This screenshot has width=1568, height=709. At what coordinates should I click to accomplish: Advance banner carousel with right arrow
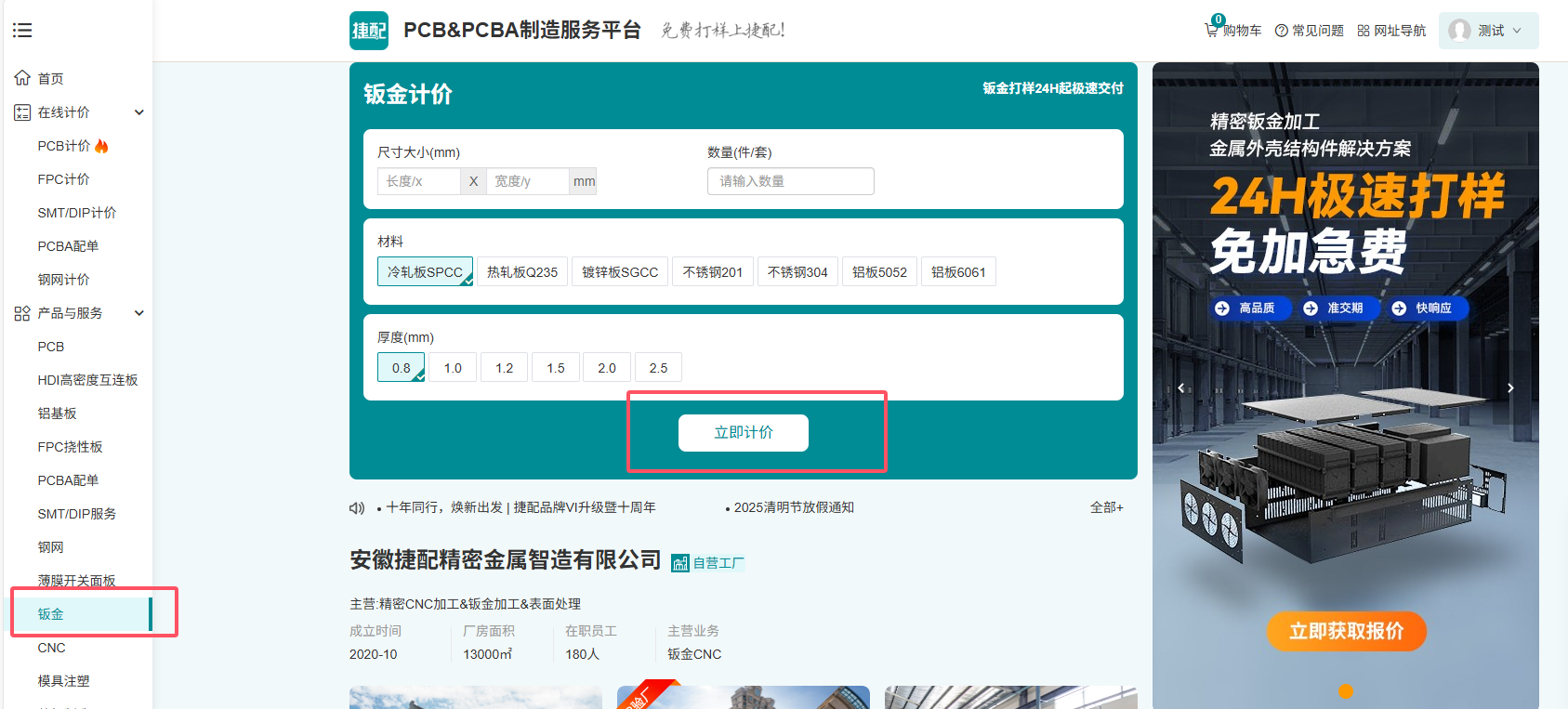coord(1510,388)
